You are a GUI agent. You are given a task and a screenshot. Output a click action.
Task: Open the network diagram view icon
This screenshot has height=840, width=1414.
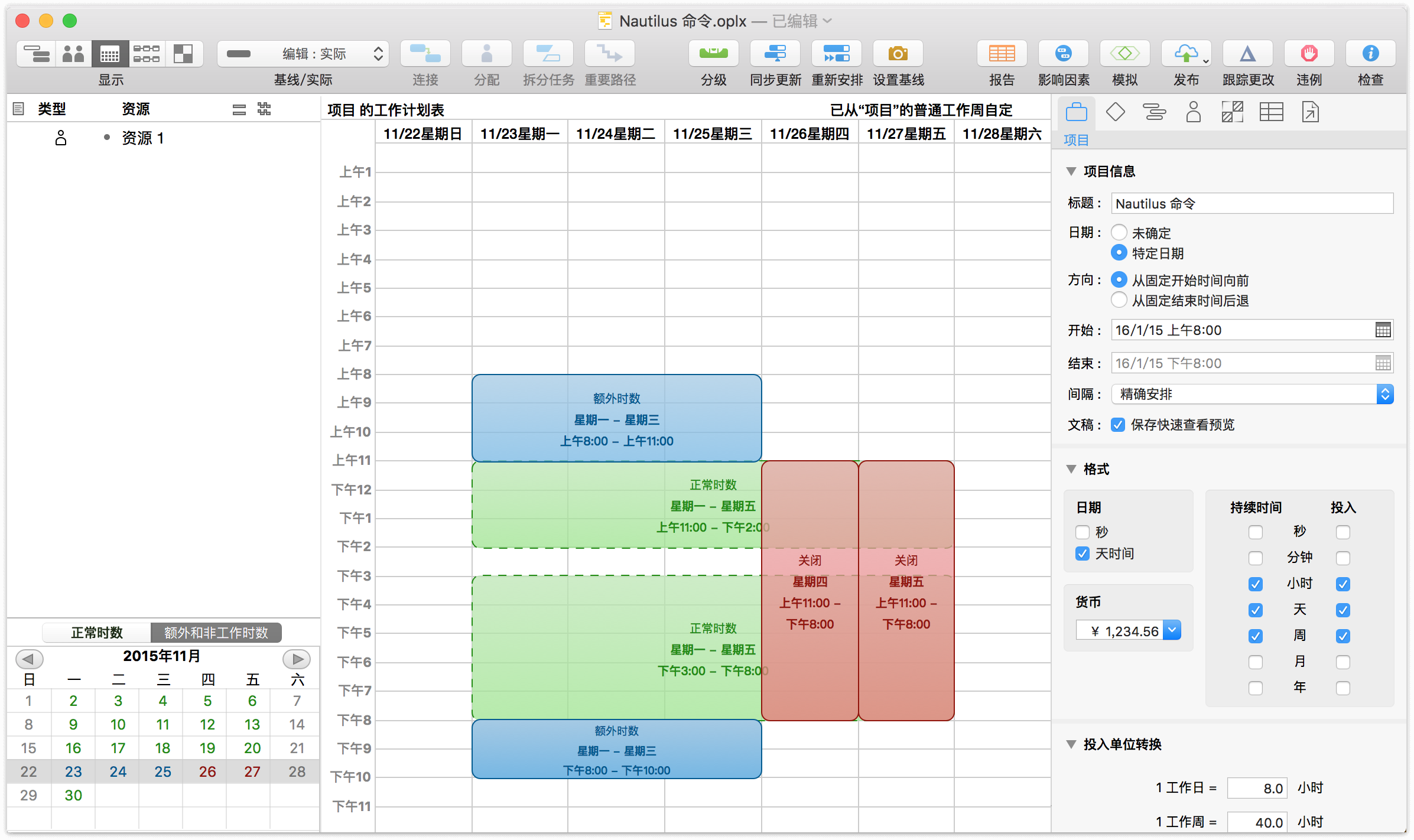(147, 54)
